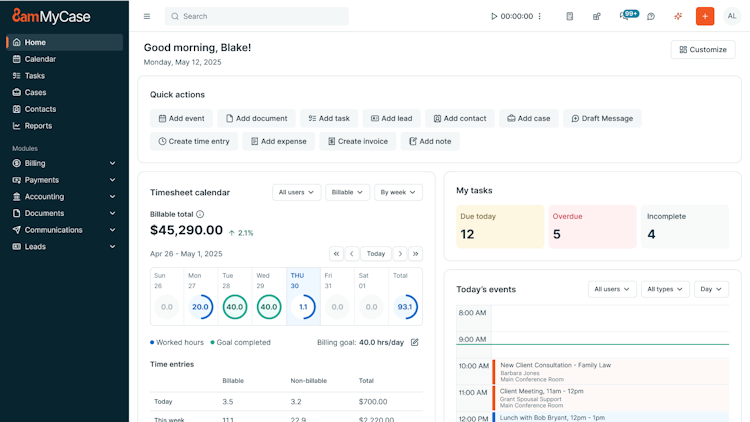
Task: Click Billable total info icon
Action: click(200, 214)
